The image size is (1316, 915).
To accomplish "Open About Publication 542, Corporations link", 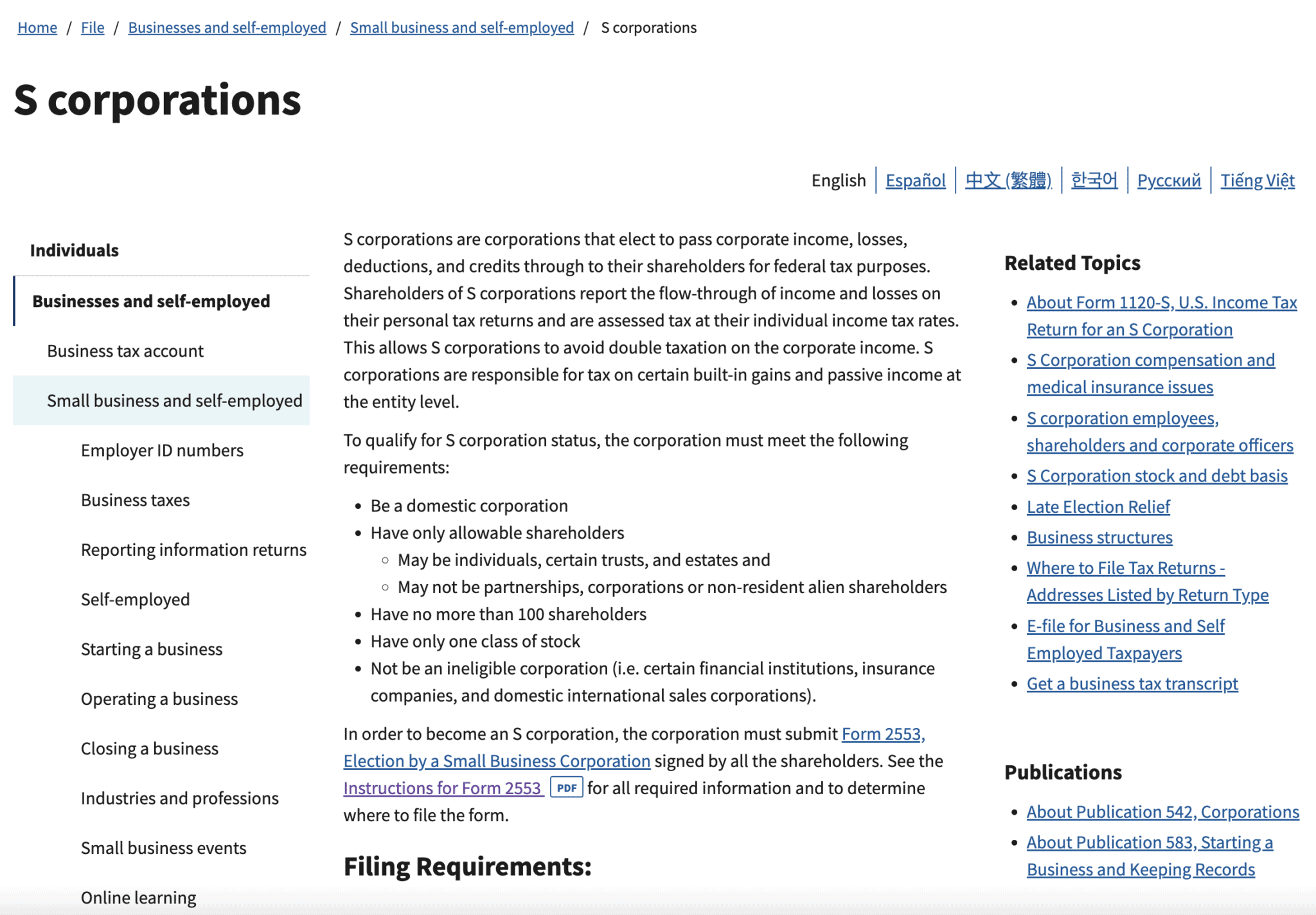I will coord(1163,812).
